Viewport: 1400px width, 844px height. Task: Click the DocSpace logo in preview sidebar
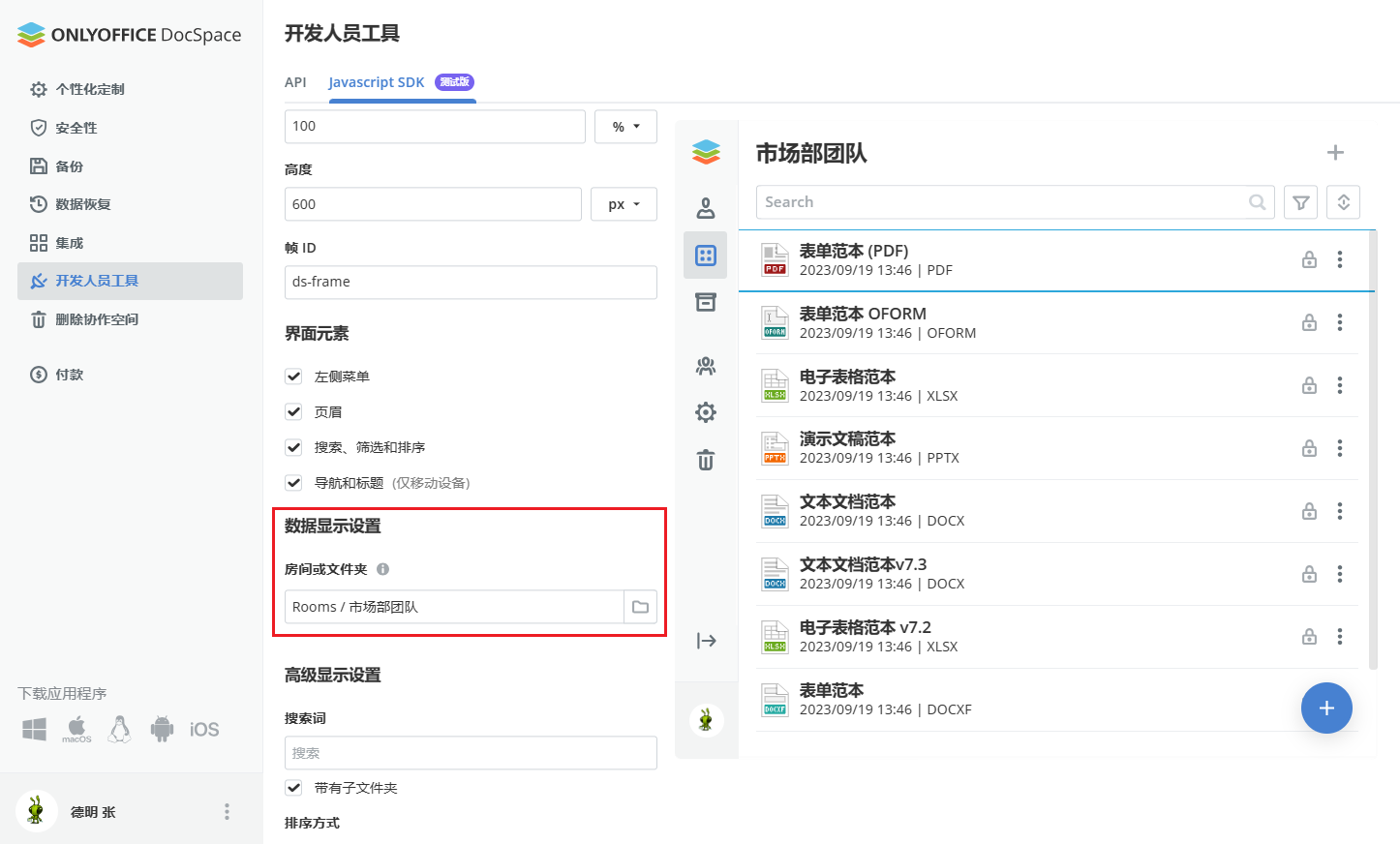706,152
